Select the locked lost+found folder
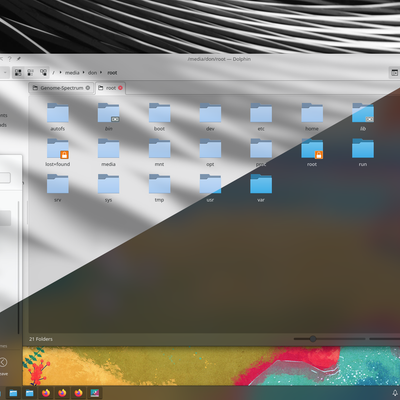Image resolution: width=400 pixels, height=400 pixels. click(58, 152)
